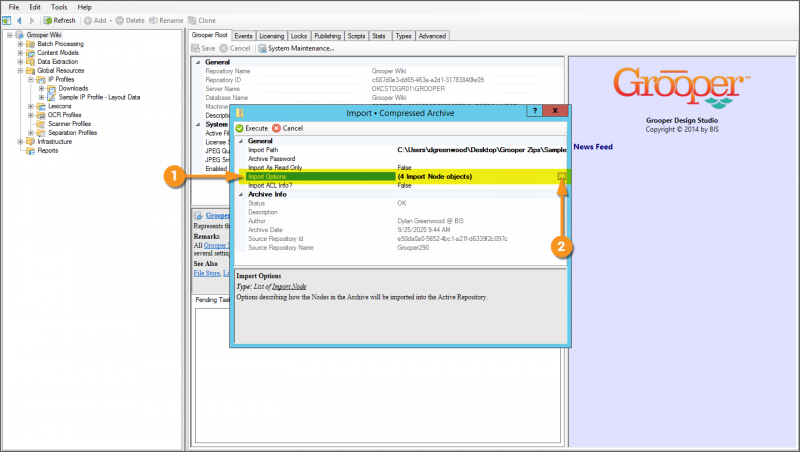Image resolution: width=800 pixels, height=452 pixels.
Task: Select the OCR Profiles node
Action: click(x=64, y=115)
